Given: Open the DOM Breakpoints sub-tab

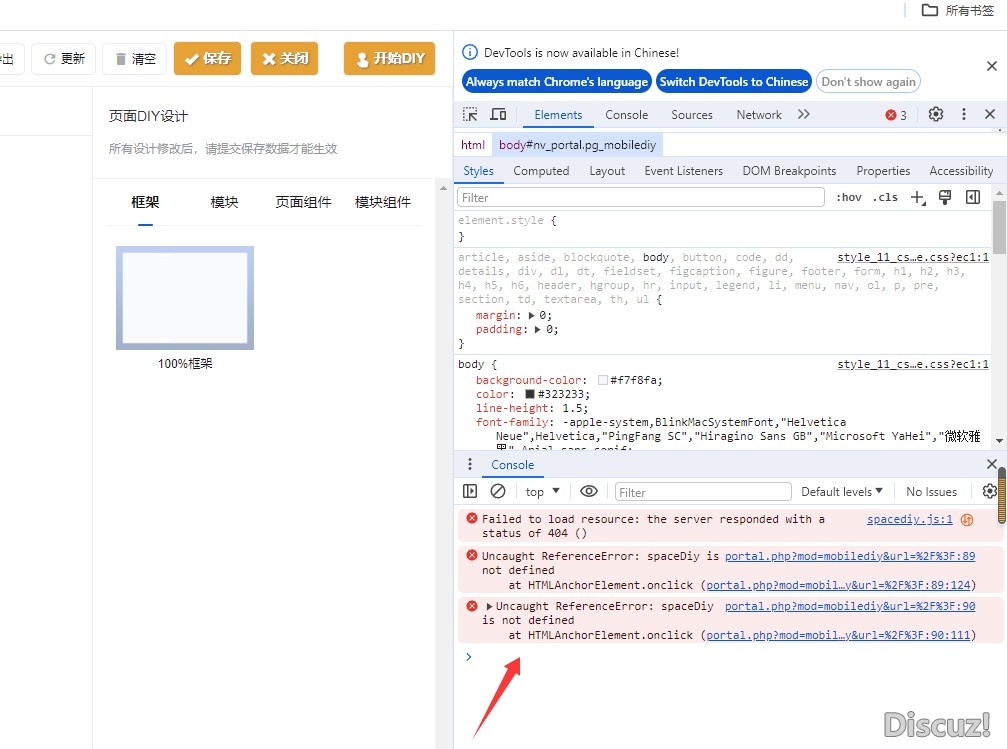Looking at the screenshot, I should pos(789,171).
